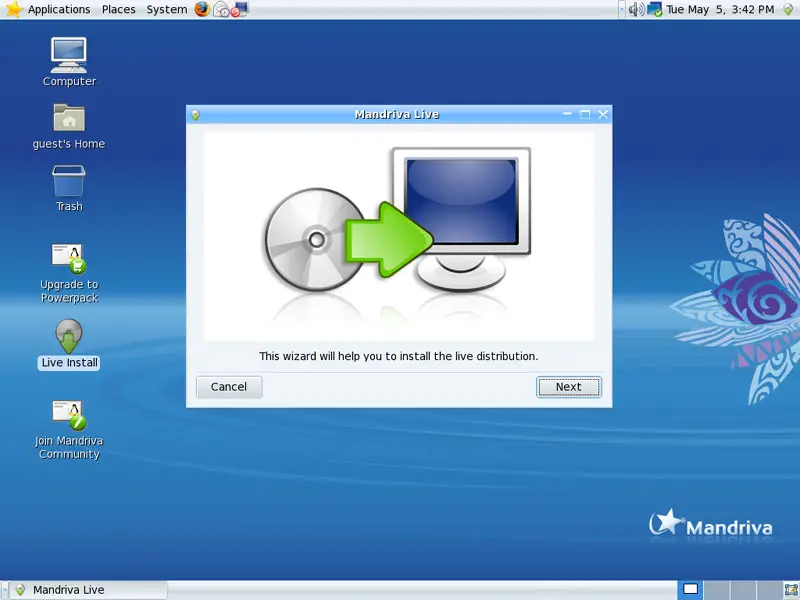Minimize the Mandriva Live window
The height and width of the screenshot is (600, 800).
point(567,114)
